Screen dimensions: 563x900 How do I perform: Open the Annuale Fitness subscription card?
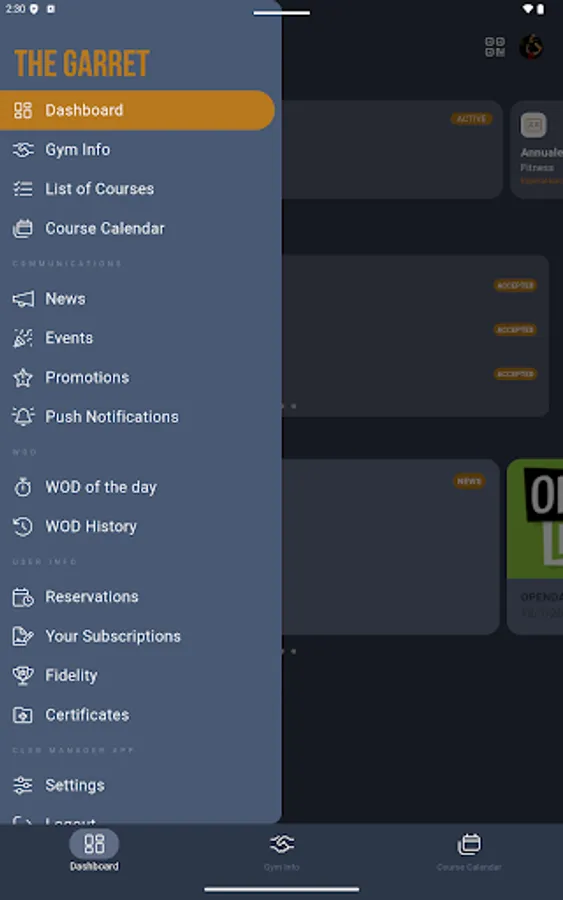[x=537, y=150]
